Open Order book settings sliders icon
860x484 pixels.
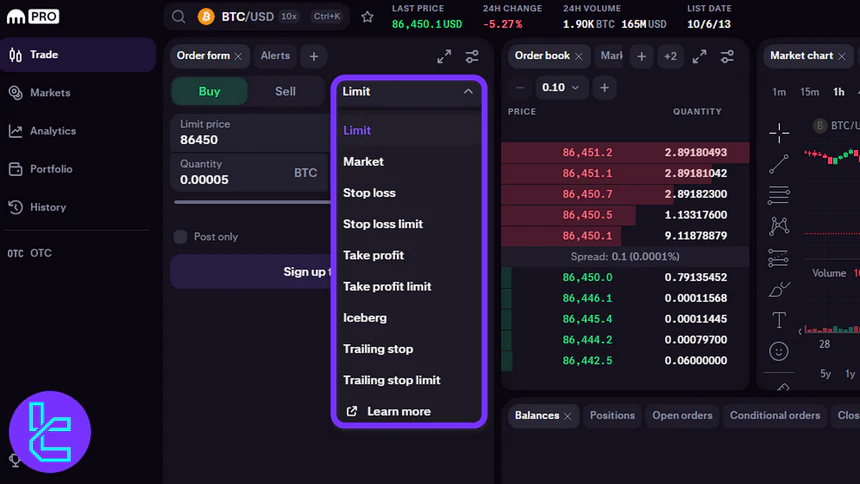tap(728, 57)
